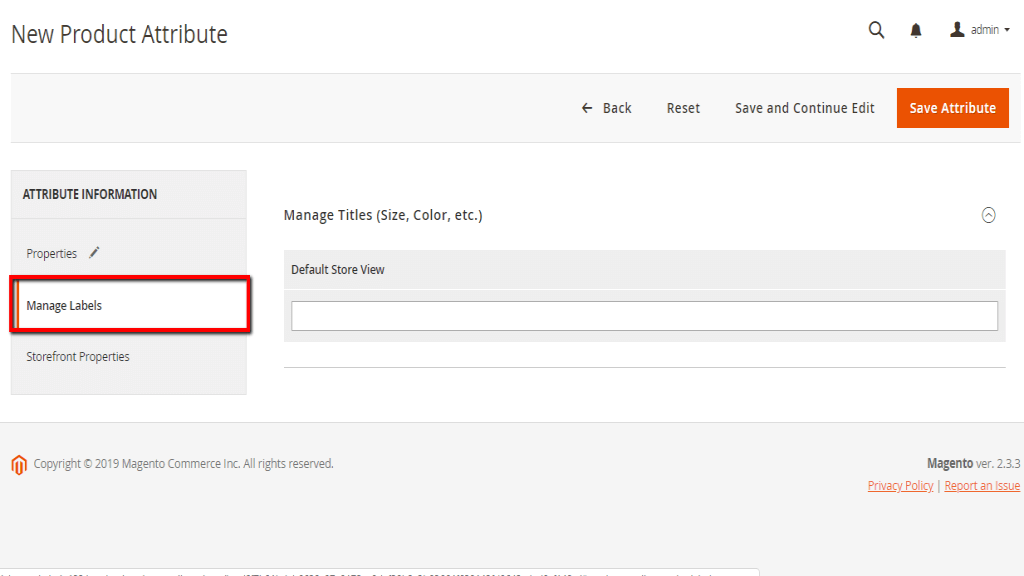This screenshot has width=1024, height=576.
Task: Click the copyright notice text
Action: point(184,464)
